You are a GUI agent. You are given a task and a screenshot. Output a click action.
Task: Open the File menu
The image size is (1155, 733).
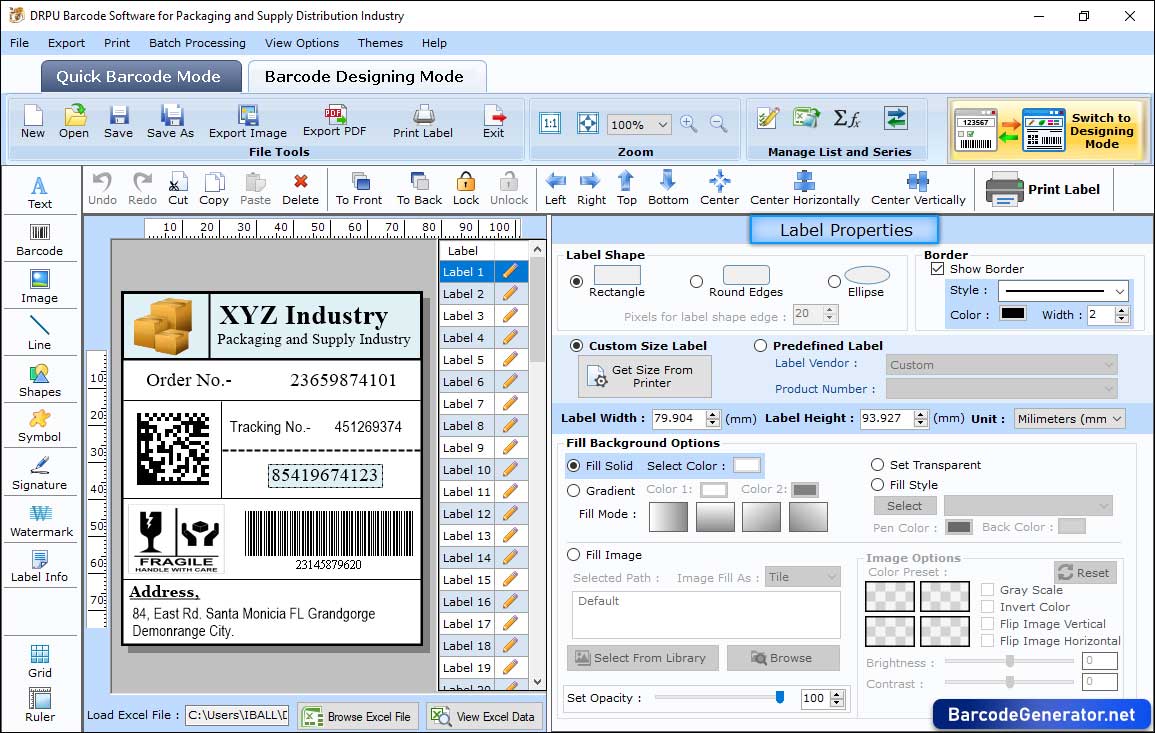tap(19, 43)
